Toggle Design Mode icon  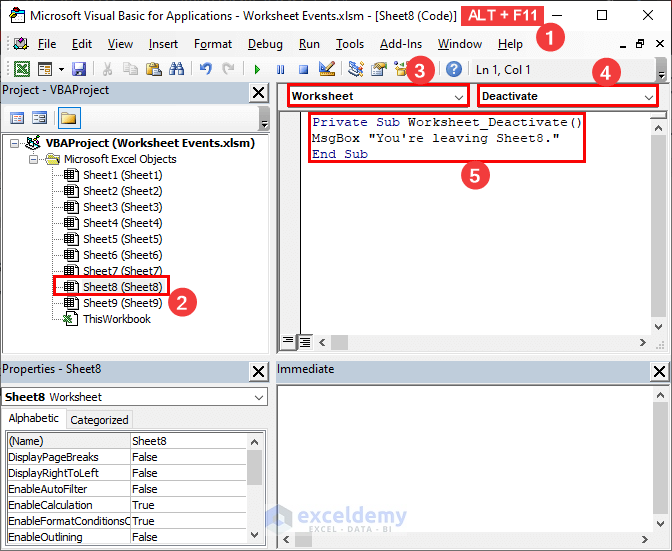327,69
